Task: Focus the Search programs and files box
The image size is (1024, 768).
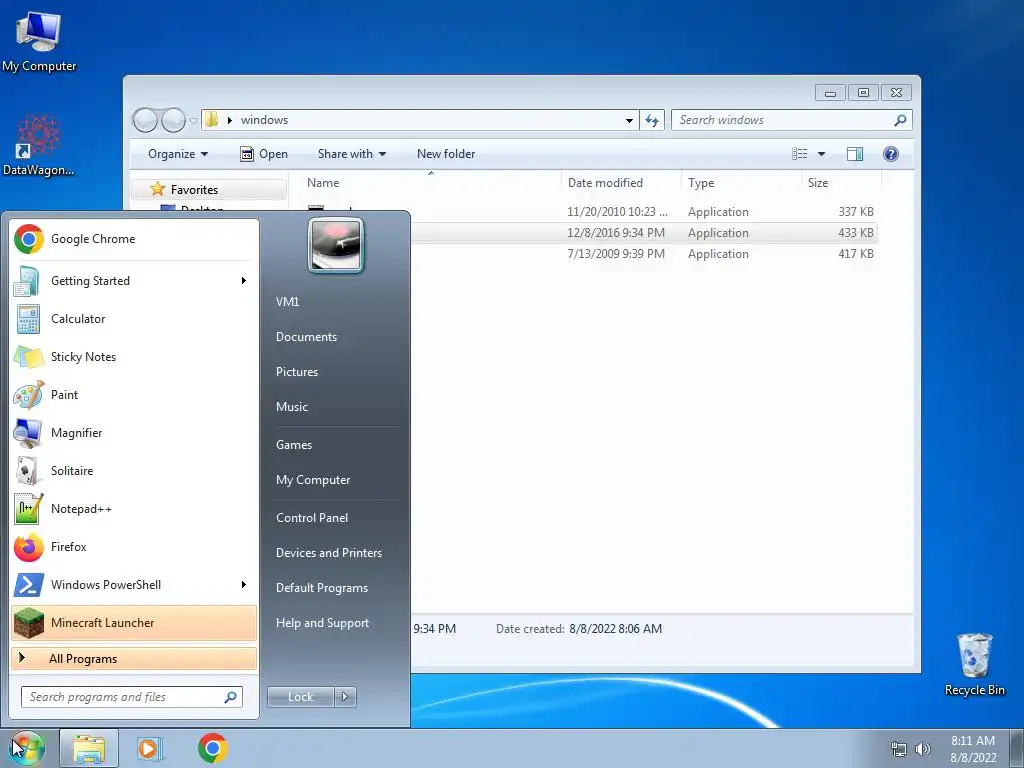Action: (x=131, y=697)
